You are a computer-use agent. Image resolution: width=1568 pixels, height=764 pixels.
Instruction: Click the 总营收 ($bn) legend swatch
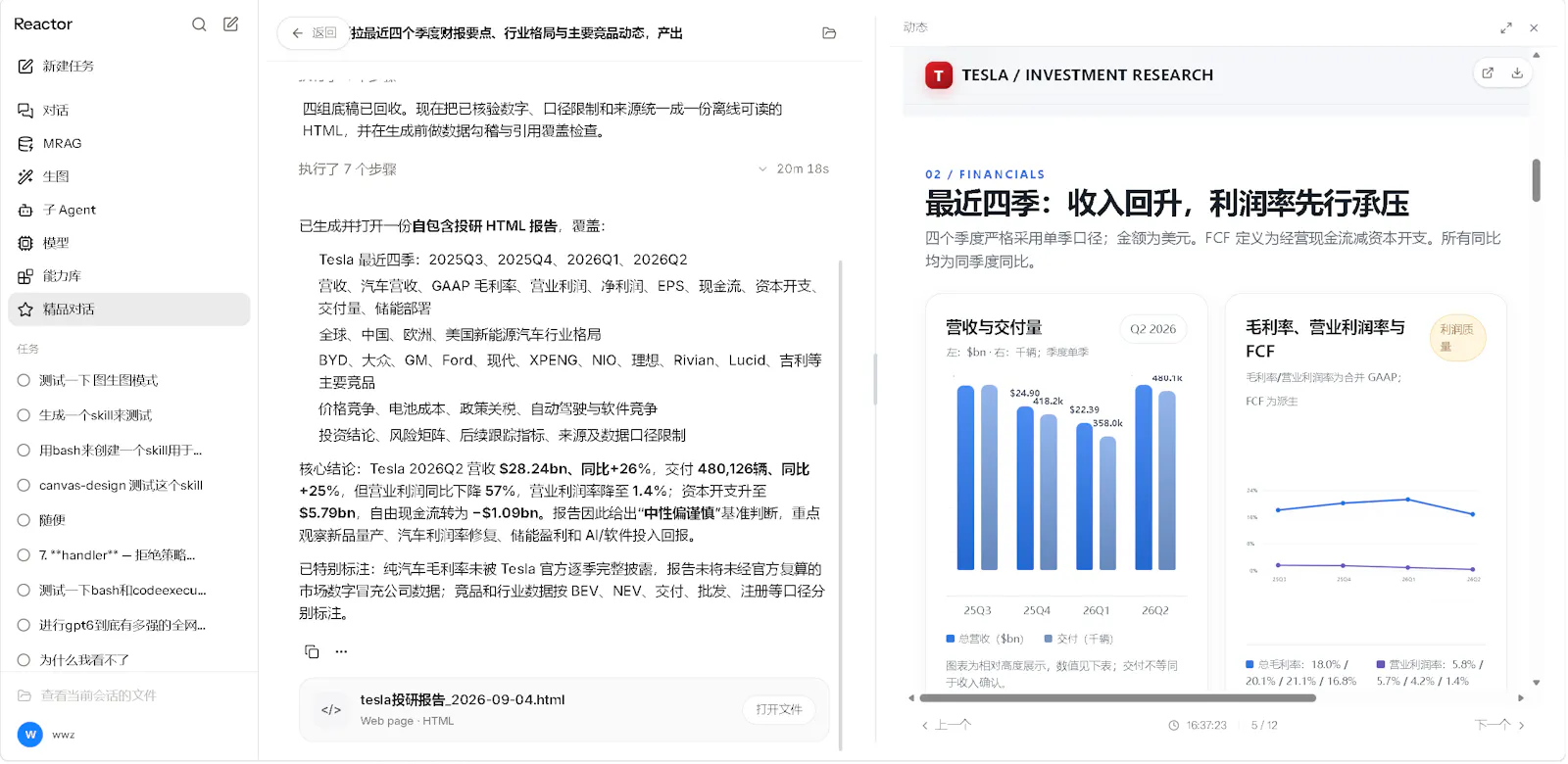pos(951,639)
